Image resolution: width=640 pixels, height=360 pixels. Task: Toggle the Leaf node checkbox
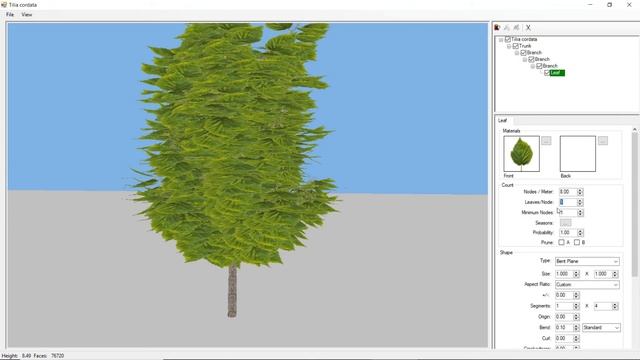[x=547, y=73]
